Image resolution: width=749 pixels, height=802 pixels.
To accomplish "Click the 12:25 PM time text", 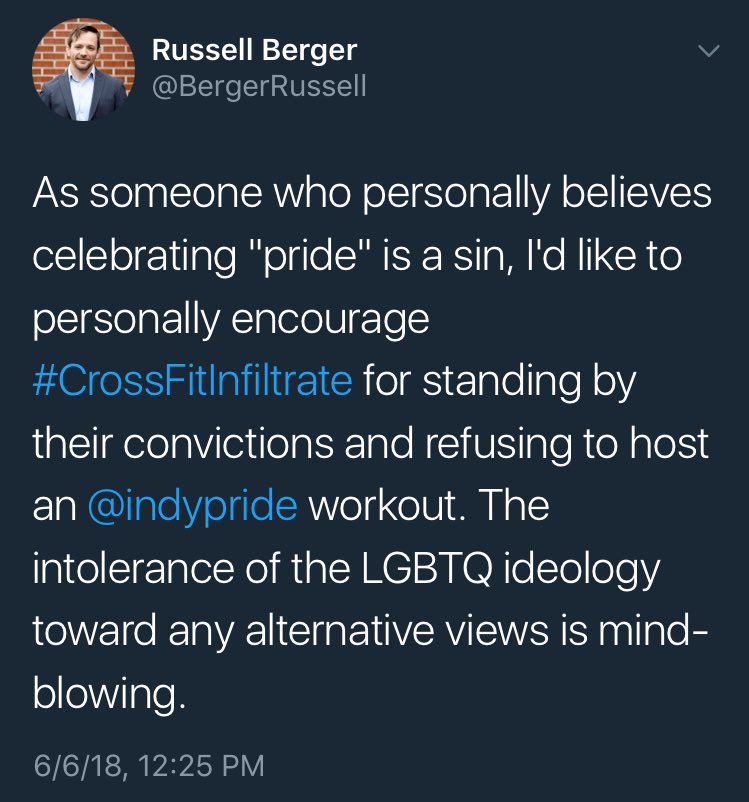I will [x=205, y=767].
